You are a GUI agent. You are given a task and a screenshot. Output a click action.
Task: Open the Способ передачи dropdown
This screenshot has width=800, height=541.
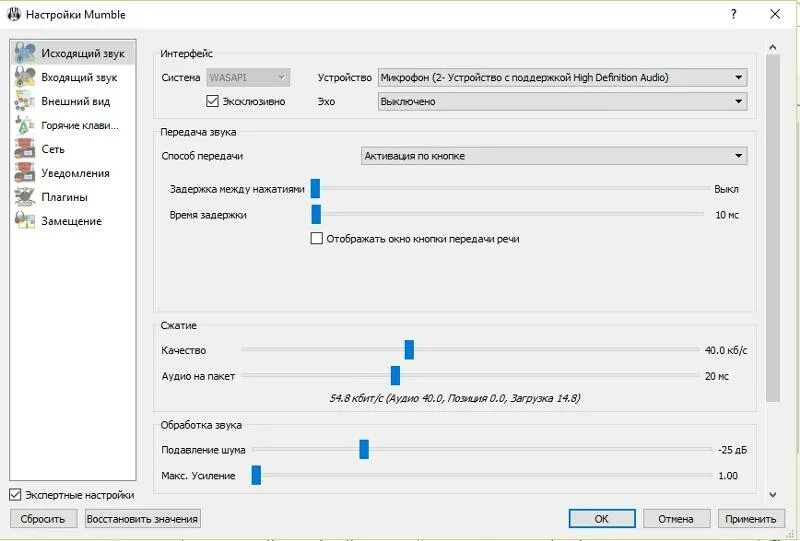point(554,156)
